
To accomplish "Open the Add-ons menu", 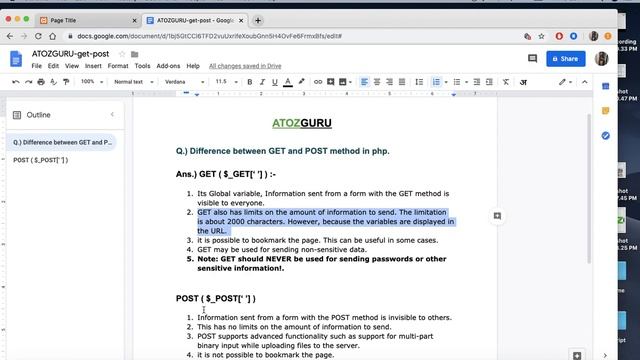I will point(168,66).
